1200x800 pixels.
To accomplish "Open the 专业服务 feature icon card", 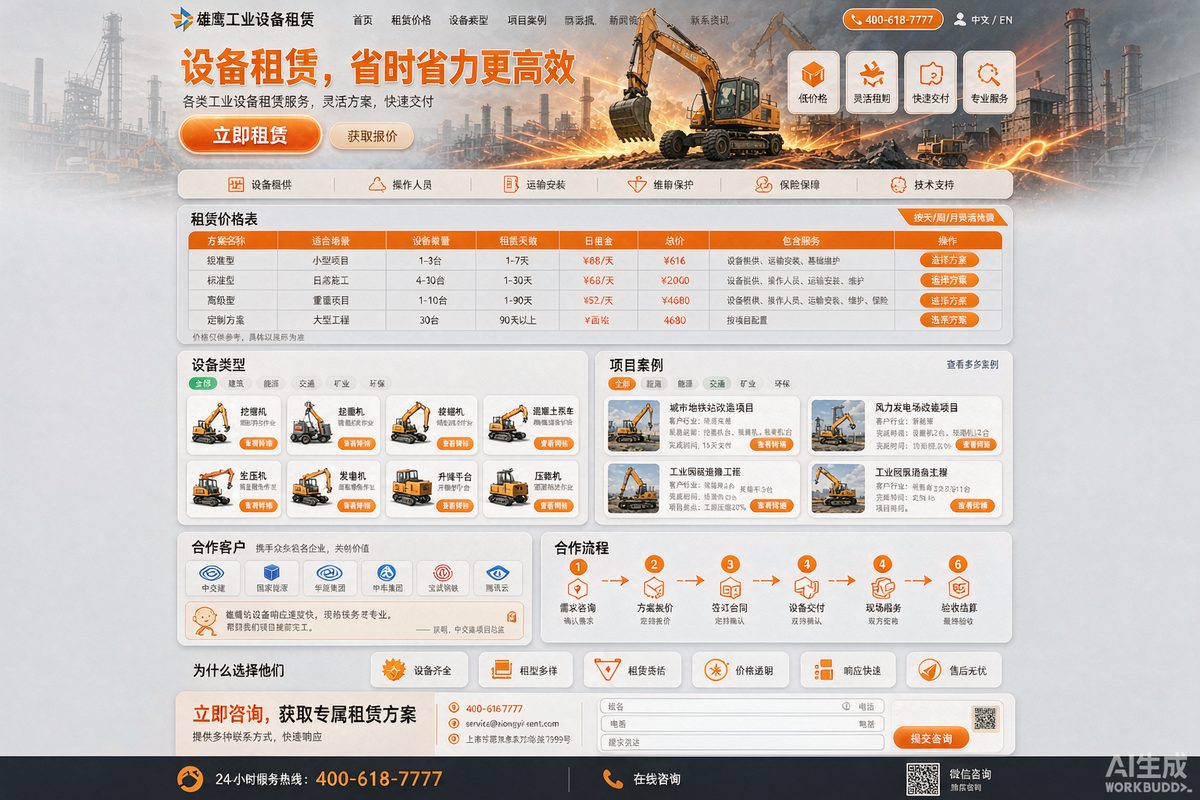I will [989, 80].
